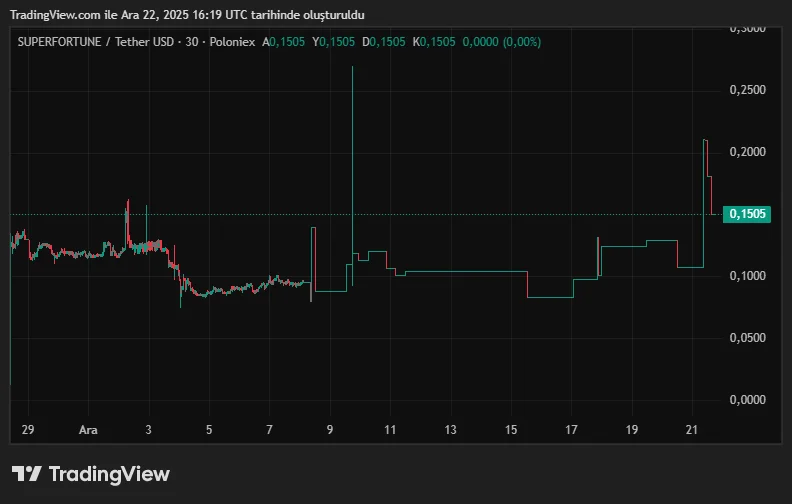Click the 0,0000 price axis label

747,400
